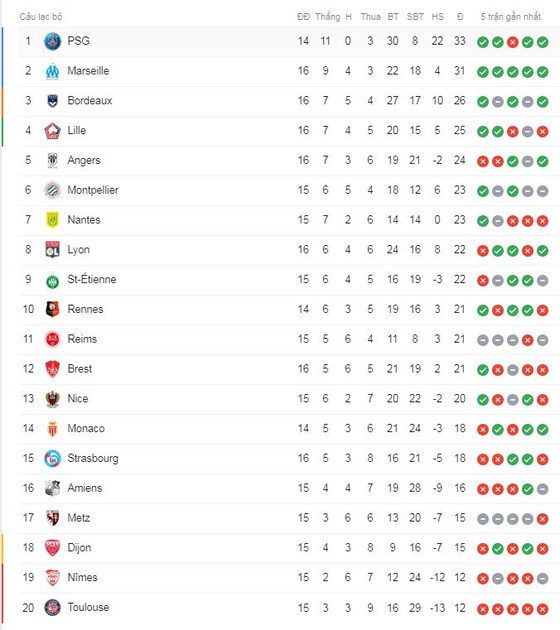Click Amiens' green win result icon

[527, 489]
